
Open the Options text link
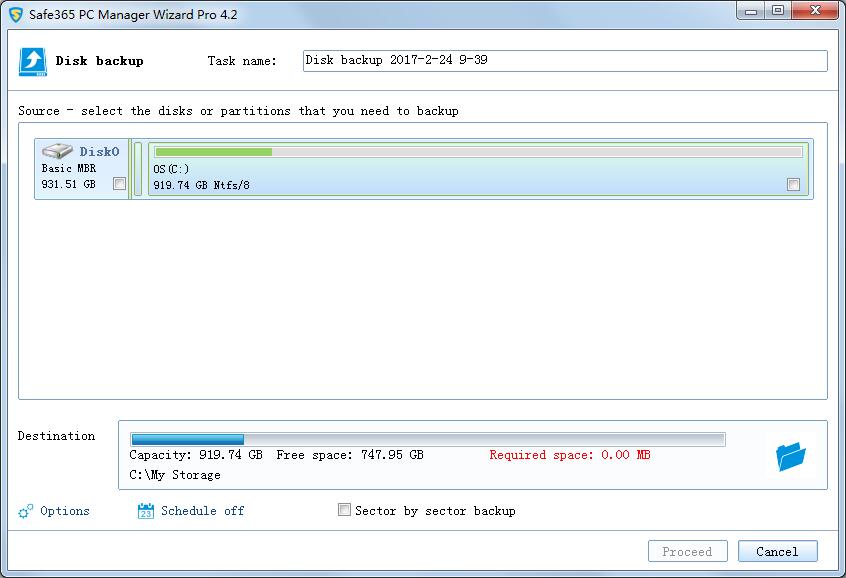click(65, 511)
